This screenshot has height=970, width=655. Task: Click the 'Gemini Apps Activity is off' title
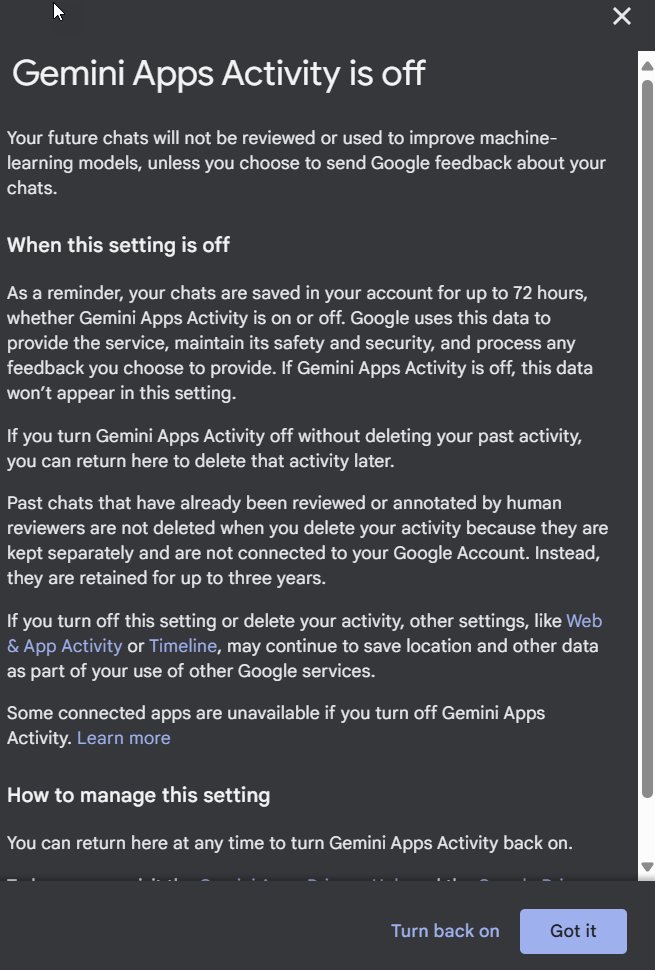218,73
